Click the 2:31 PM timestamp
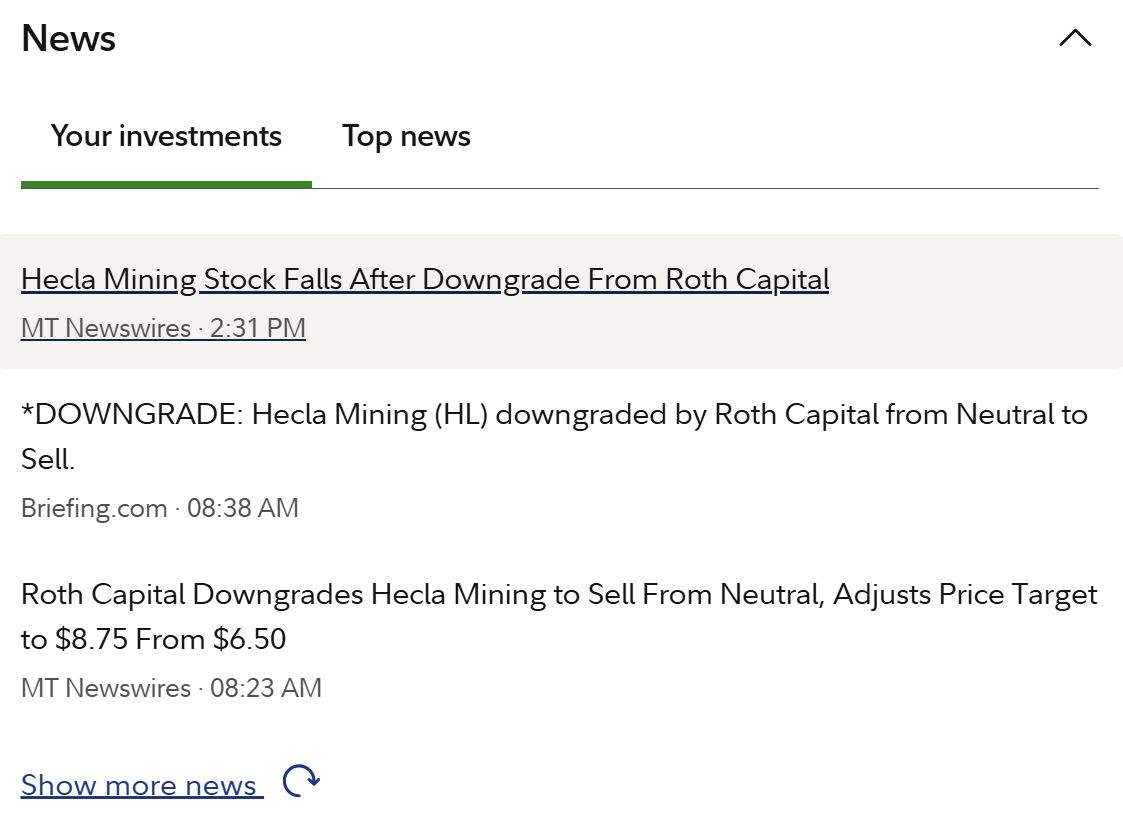This screenshot has height=814, width=1123. [258, 328]
